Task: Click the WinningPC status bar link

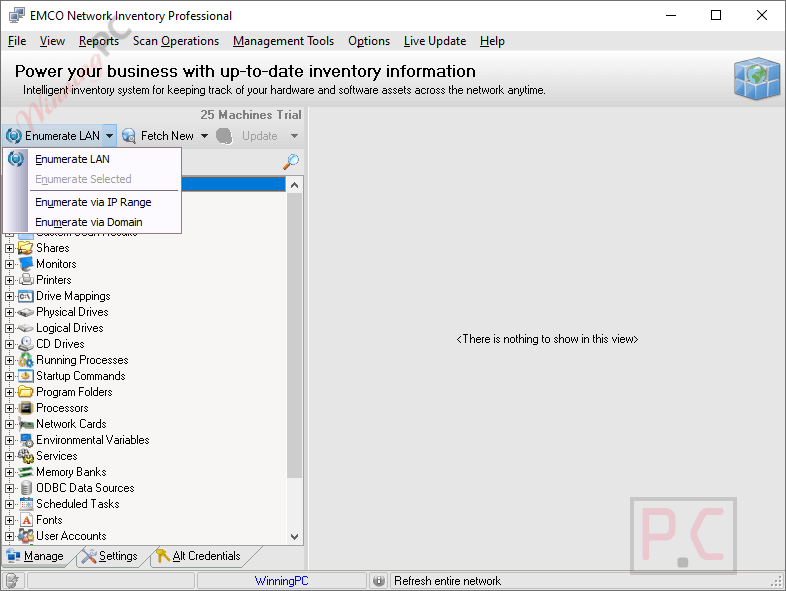Action: click(281, 581)
